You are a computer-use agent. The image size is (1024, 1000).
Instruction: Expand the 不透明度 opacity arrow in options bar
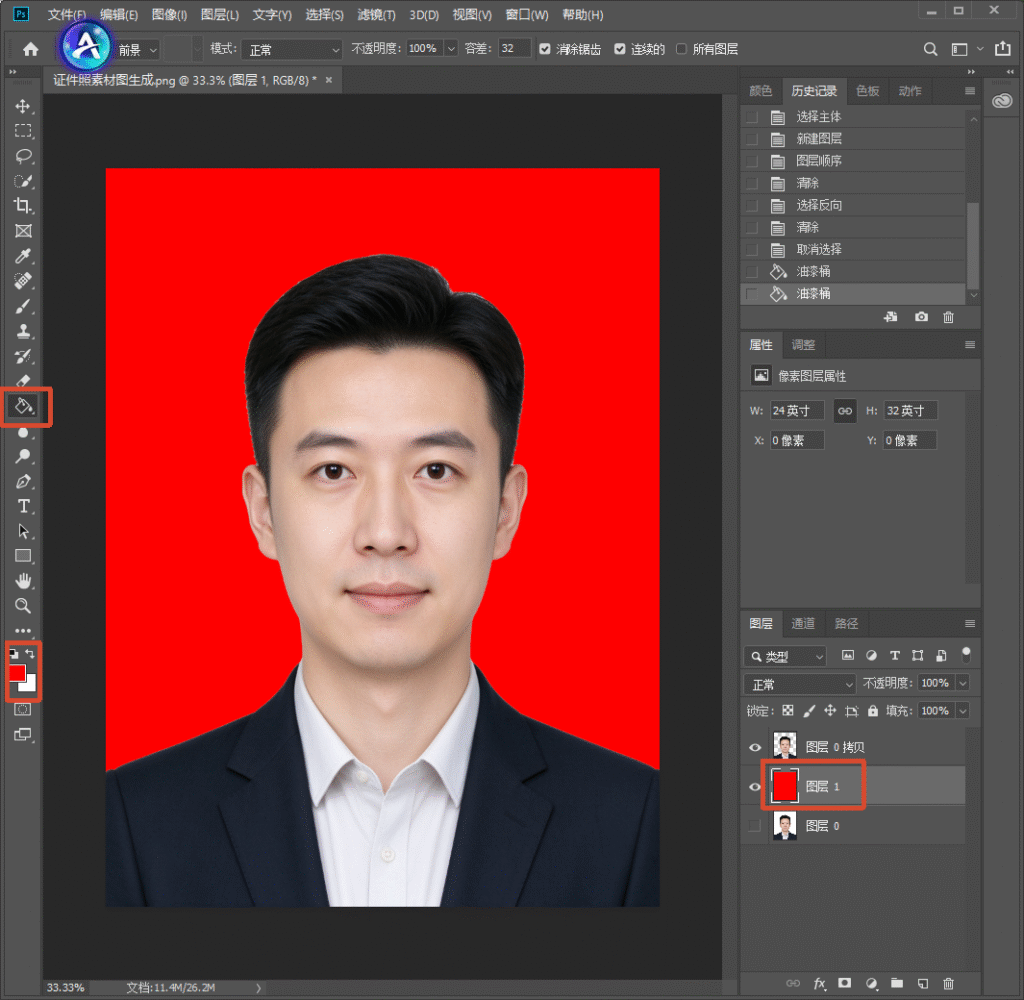point(451,49)
